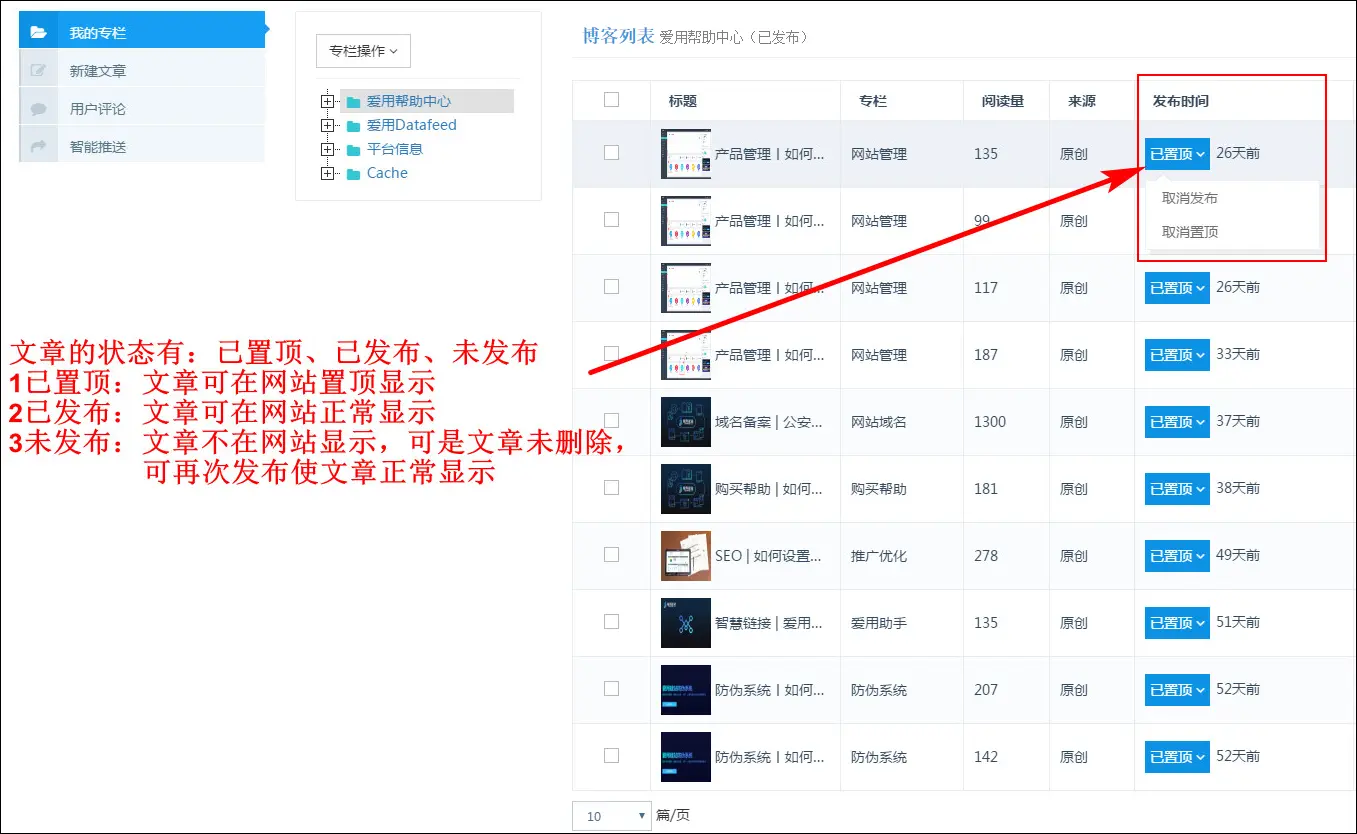
Task: Click the 爱用帮助中心 folder icon
Action: (x=353, y=102)
